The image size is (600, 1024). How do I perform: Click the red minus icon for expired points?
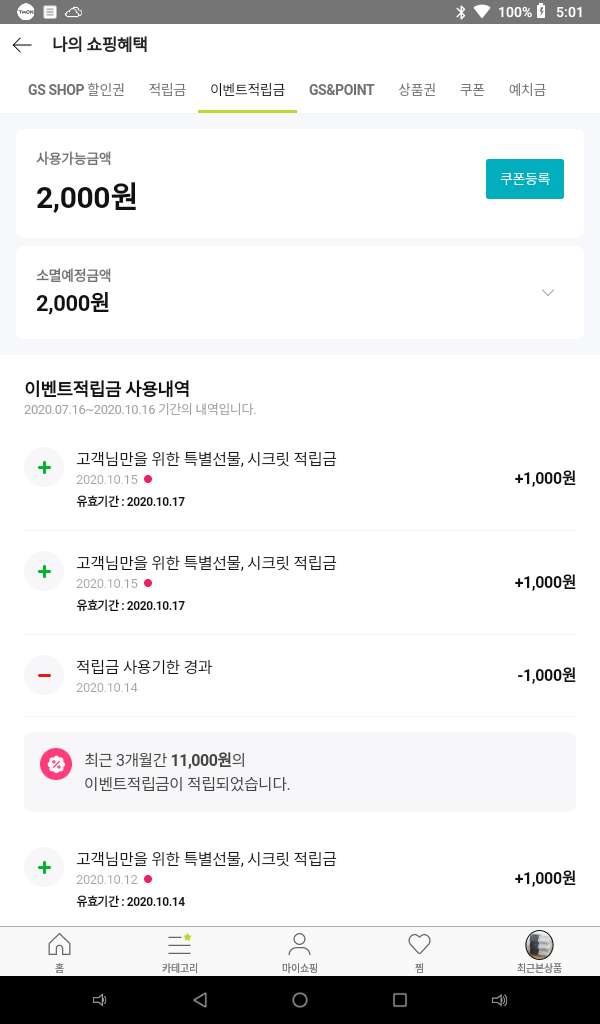pos(44,675)
